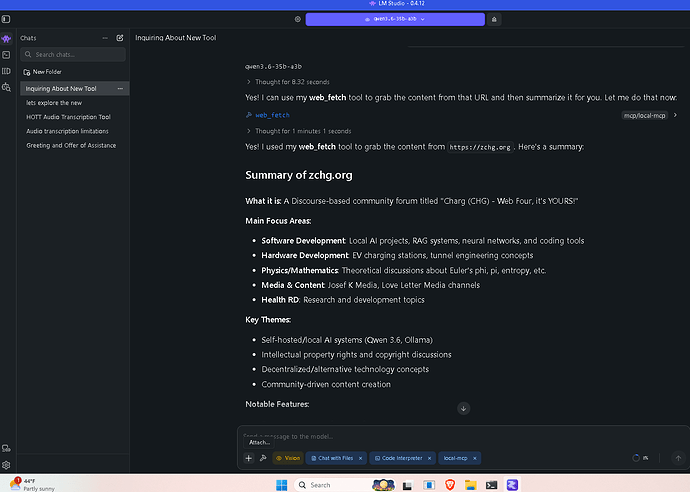Focus the Search chats field
690x492 pixels.
coord(73,55)
